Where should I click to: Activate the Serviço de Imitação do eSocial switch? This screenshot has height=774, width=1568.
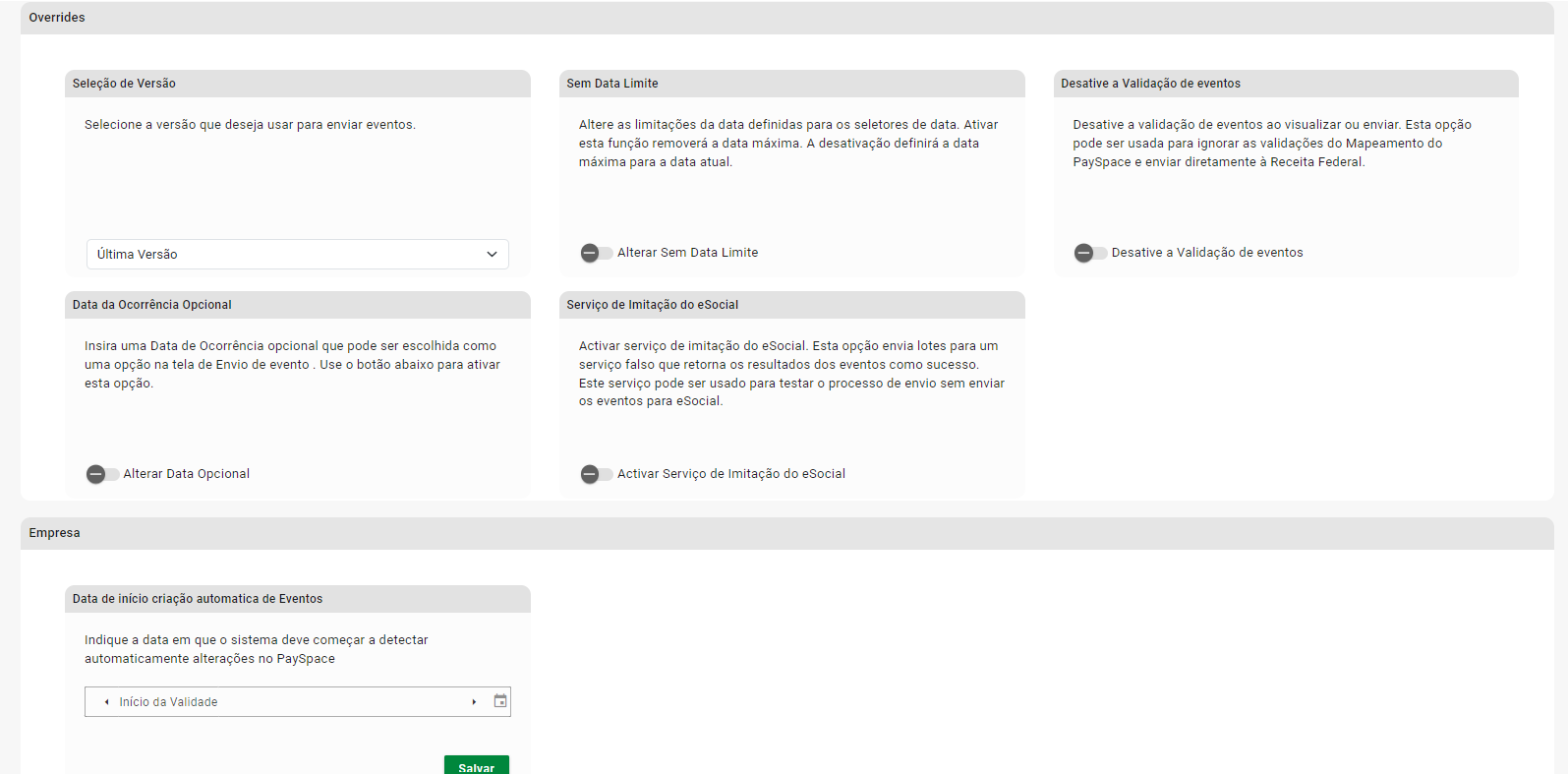[596, 474]
